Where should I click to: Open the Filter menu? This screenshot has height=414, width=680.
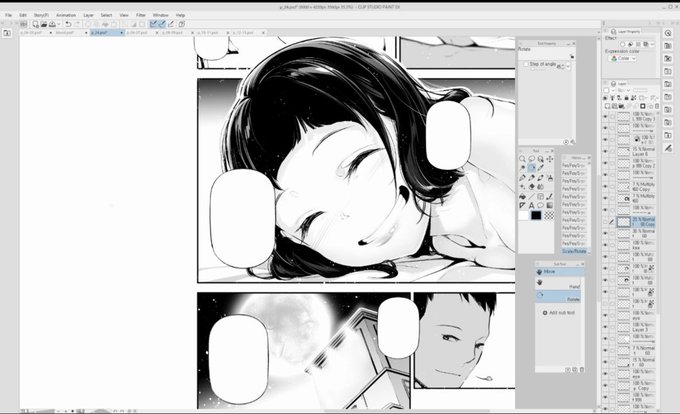[141, 15]
